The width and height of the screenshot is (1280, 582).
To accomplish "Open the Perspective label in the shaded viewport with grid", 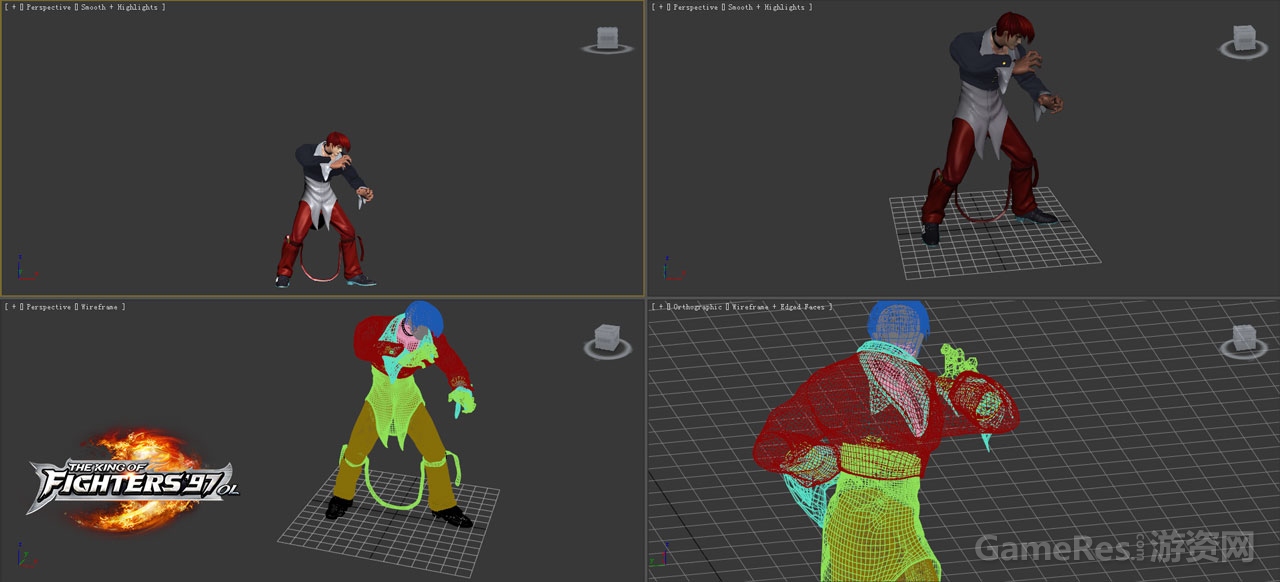I will tap(695, 7).
